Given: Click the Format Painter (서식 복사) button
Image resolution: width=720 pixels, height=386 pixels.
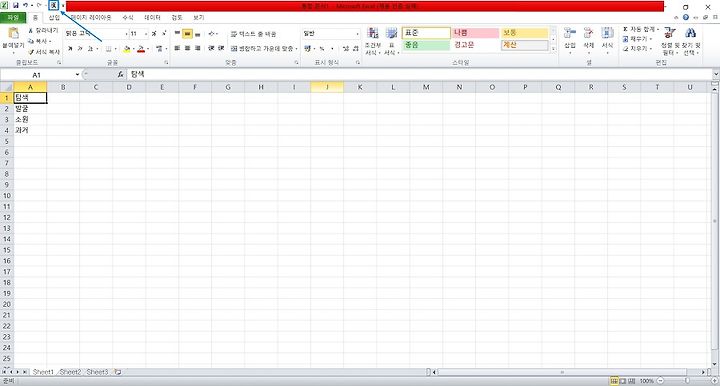Looking at the screenshot, I should tap(44, 52).
